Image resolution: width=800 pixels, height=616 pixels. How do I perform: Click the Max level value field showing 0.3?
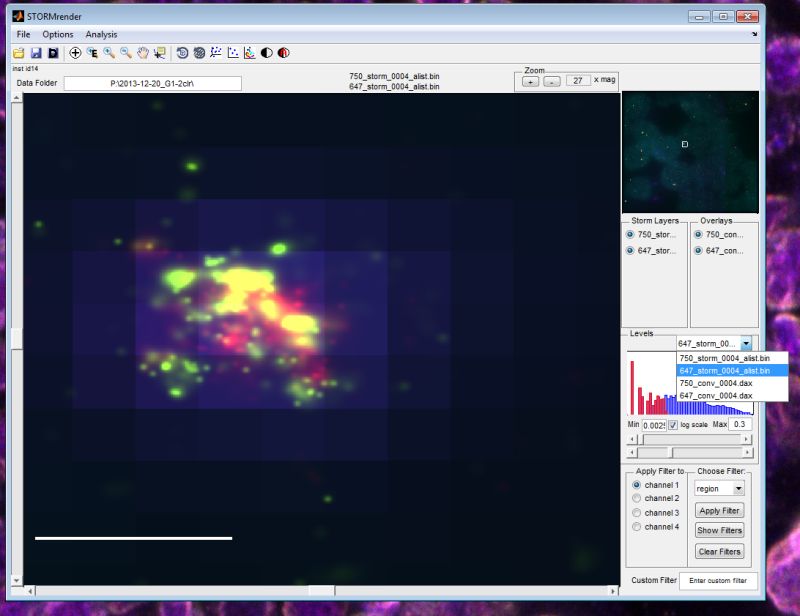tap(738, 424)
